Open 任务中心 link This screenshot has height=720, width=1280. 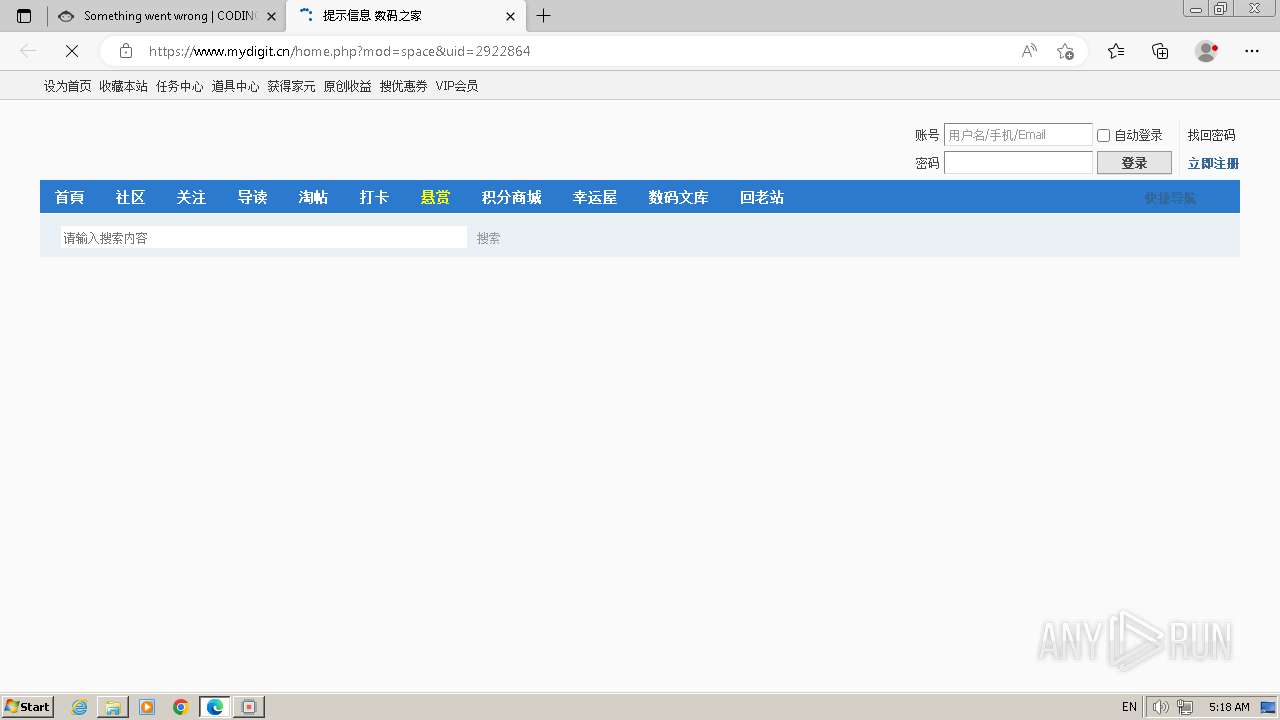[179, 87]
